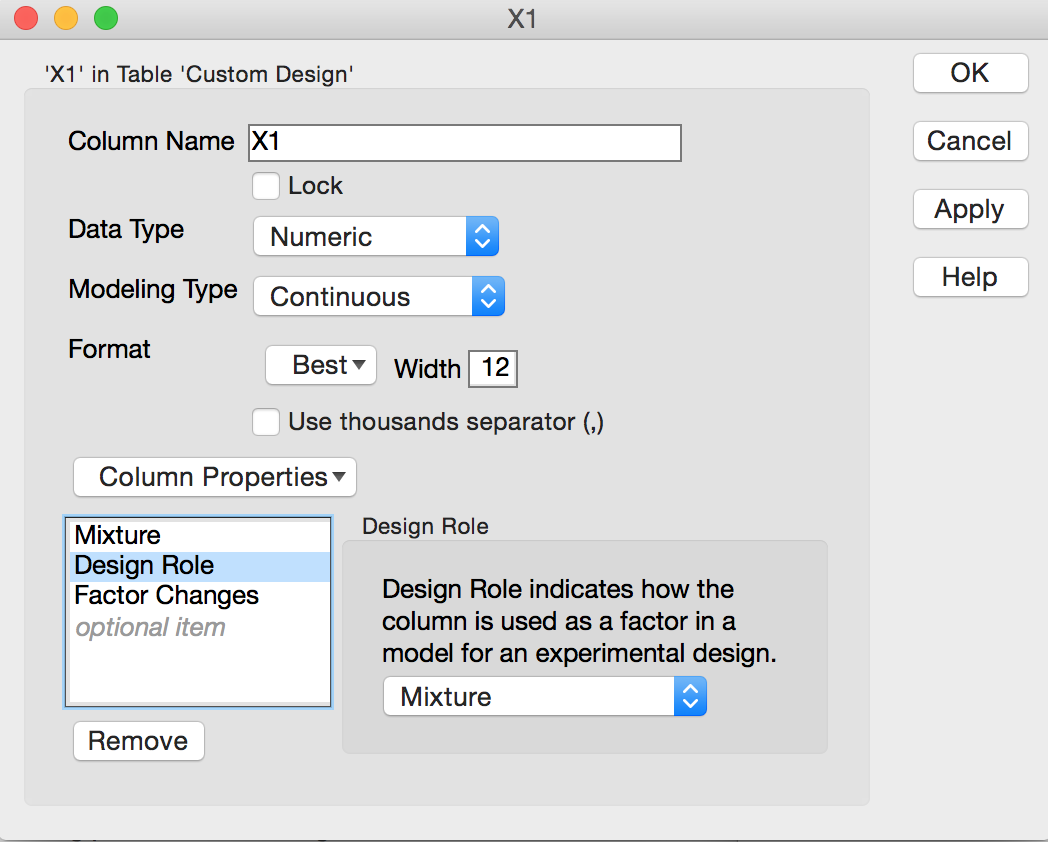
Task: Open the Format "Best" dropdown
Action: pyautogui.click(x=320, y=365)
